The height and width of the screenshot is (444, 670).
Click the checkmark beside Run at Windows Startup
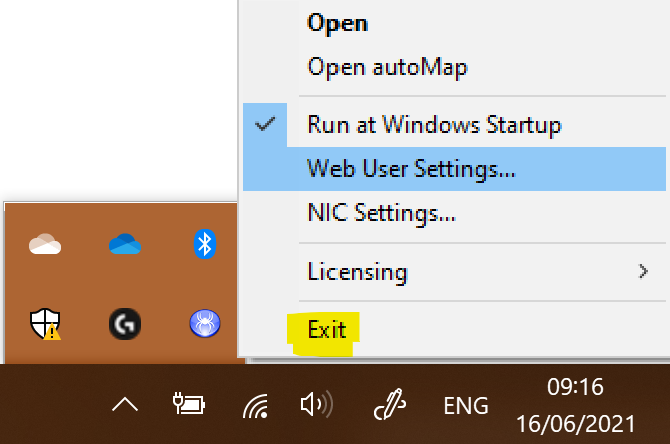point(265,124)
